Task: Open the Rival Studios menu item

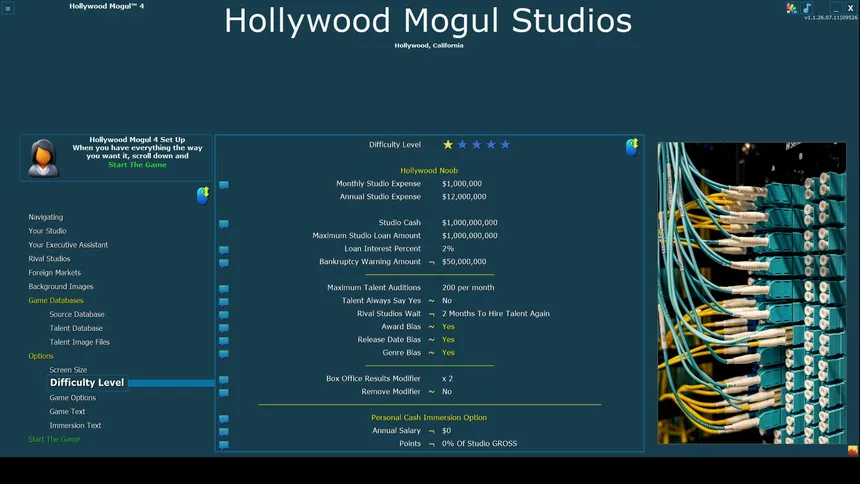Action: (x=49, y=259)
